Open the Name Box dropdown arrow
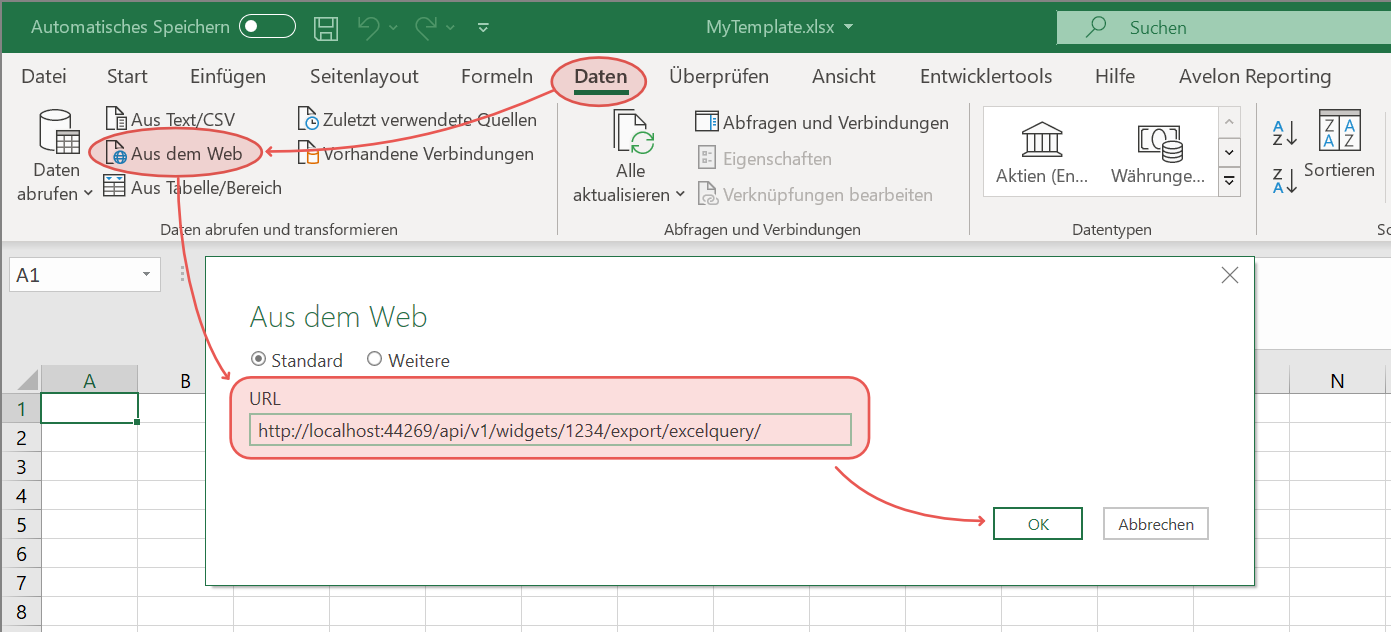 [x=147, y=274]
